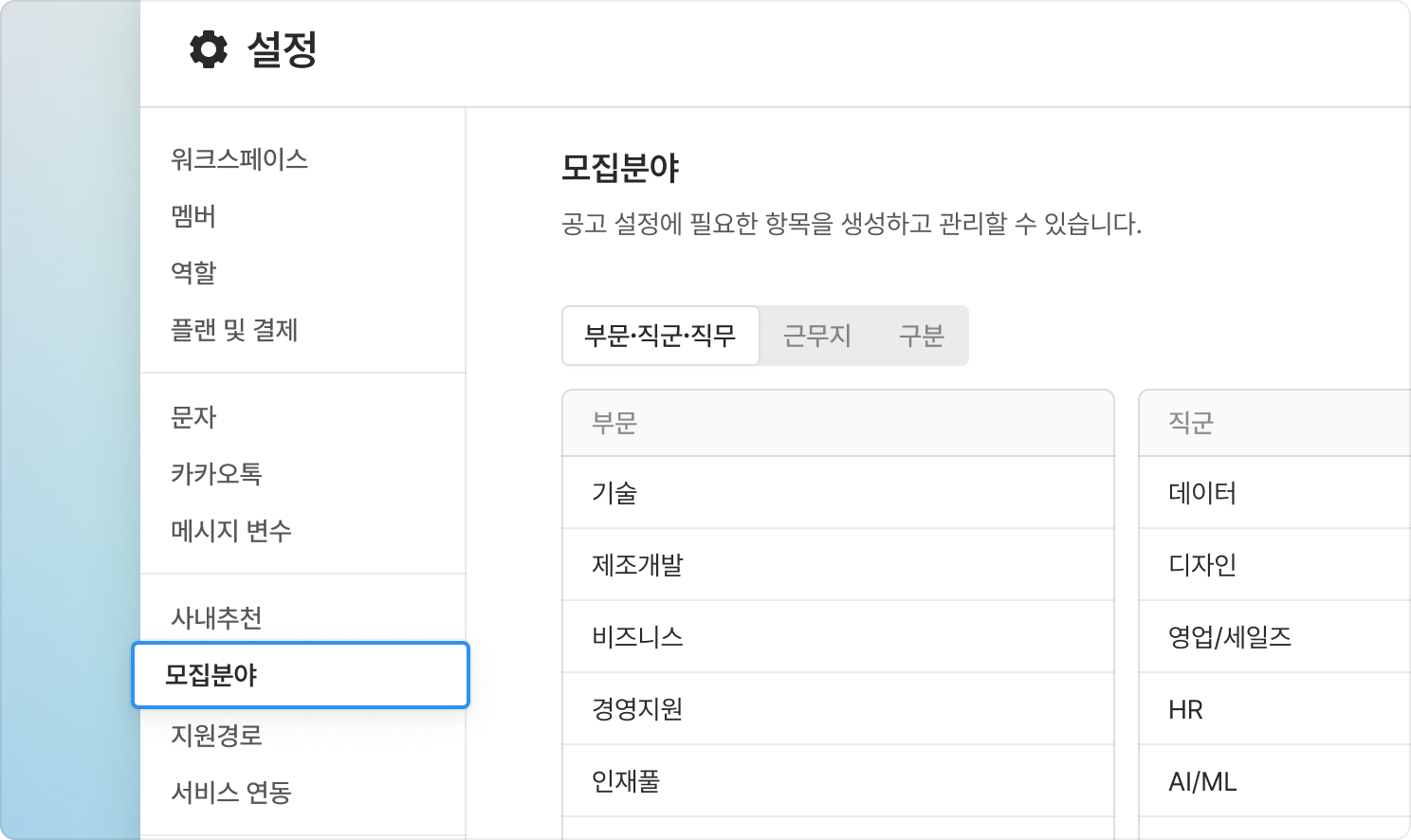This screenshot has width=1411, height=840.
Task: Click the settings gear icon
Action: pos(209,49)
